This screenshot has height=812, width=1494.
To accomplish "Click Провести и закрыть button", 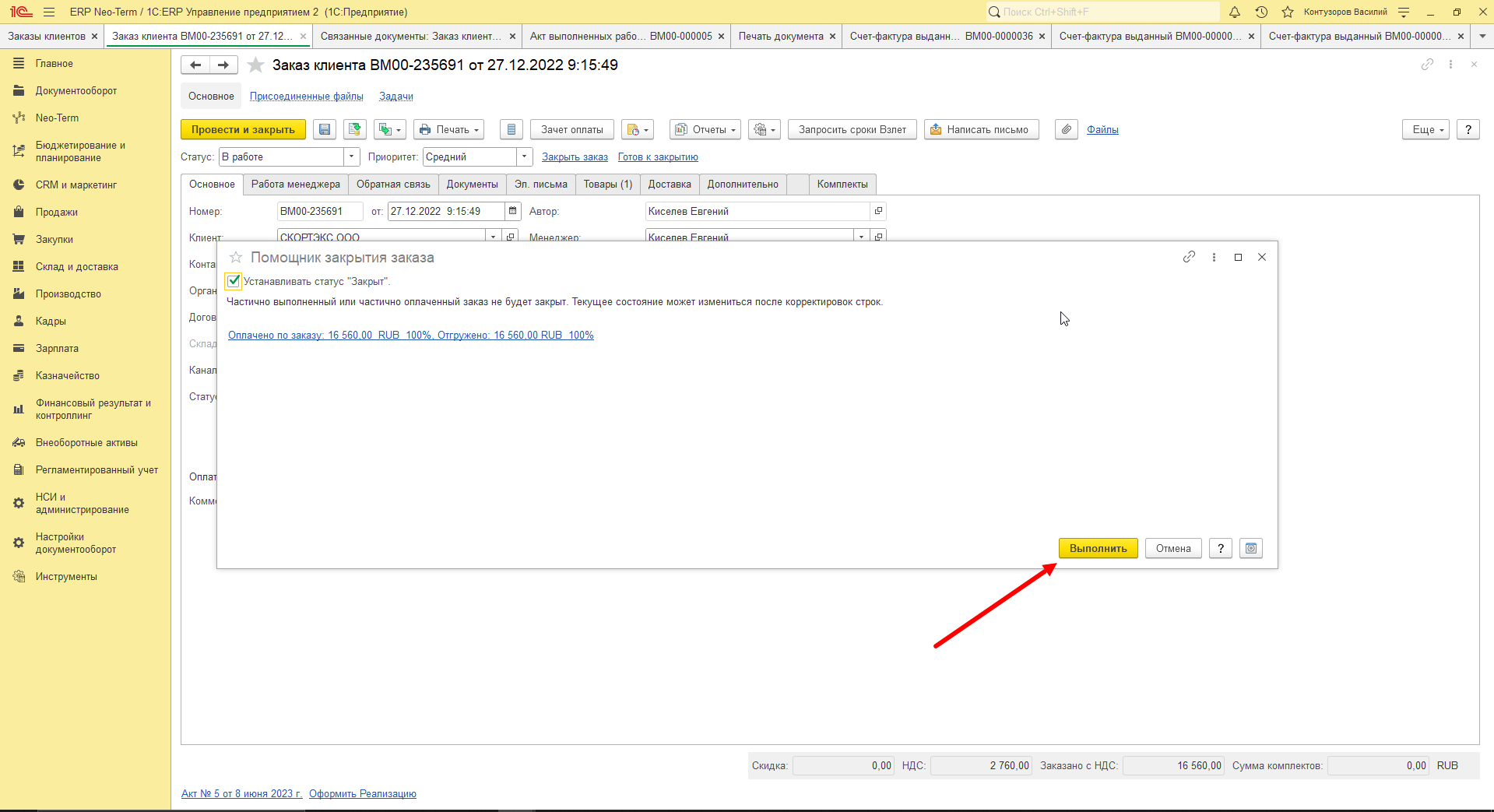I will click(x=243, y=130).
